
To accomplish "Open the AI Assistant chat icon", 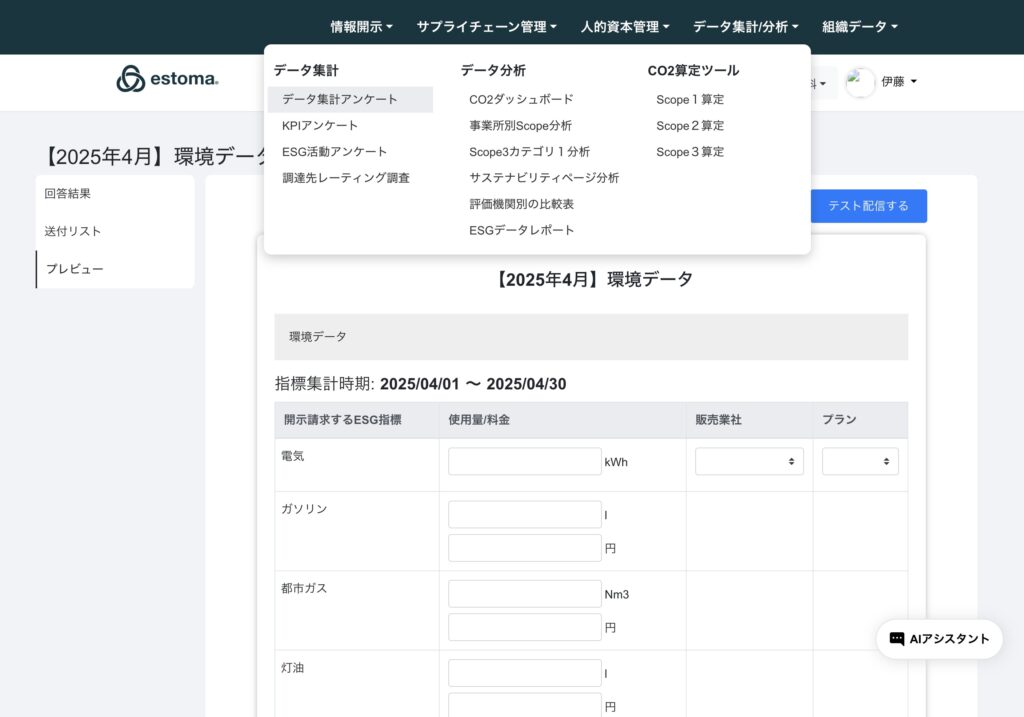I will (897, 639).
